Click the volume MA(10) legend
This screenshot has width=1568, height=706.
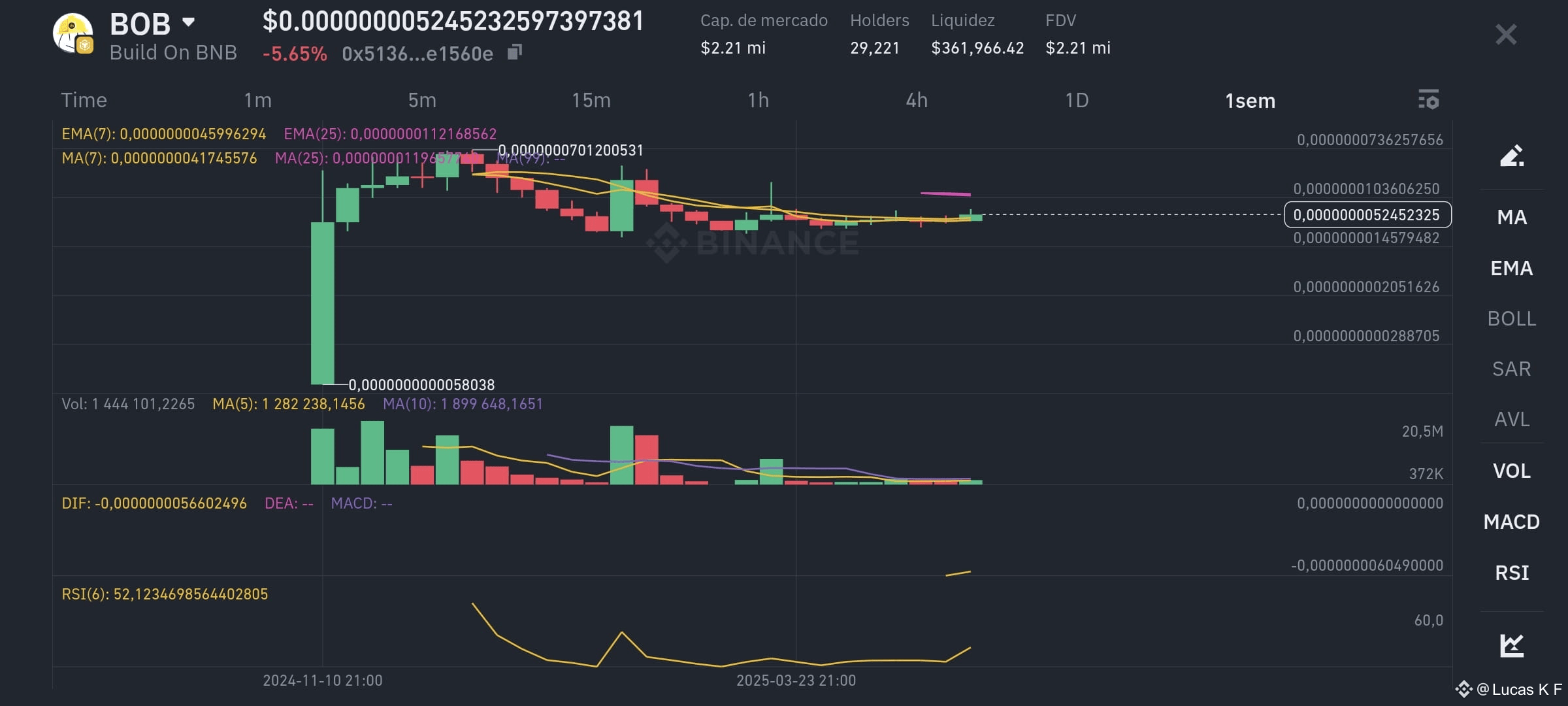point(463,404)
